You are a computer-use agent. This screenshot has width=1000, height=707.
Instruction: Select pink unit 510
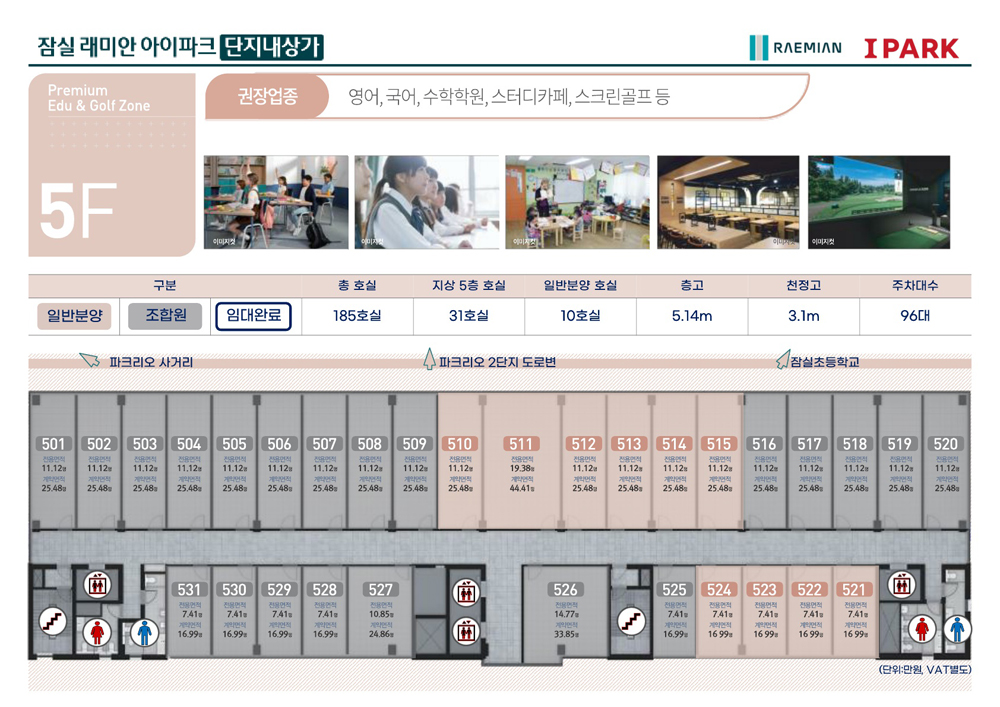(x=460, y=462)
